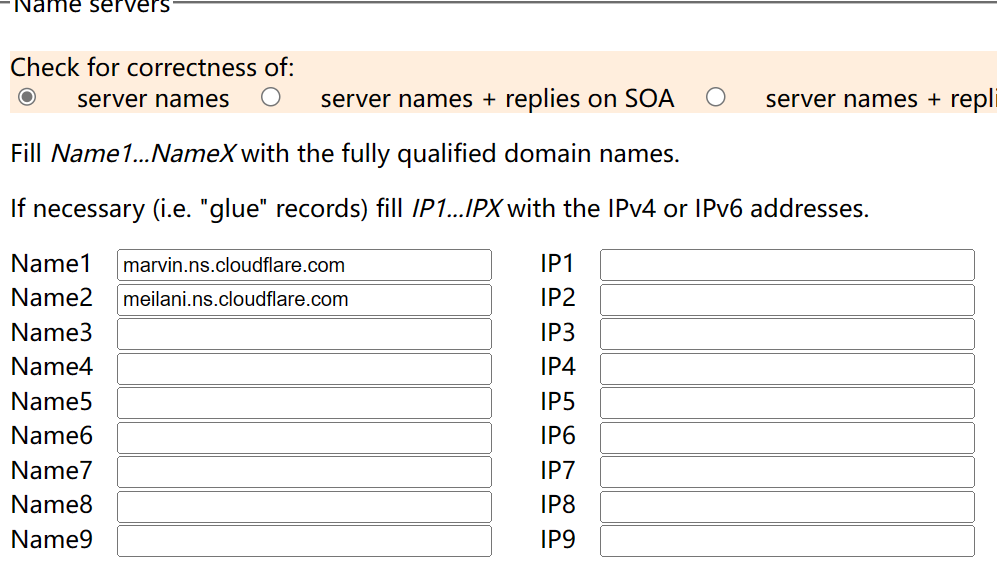Click the Name1 field with marvin.ns.cloudflare.com
Image resolution: width=997 pixels, height=570 pixels.
[x=304, y=265]
